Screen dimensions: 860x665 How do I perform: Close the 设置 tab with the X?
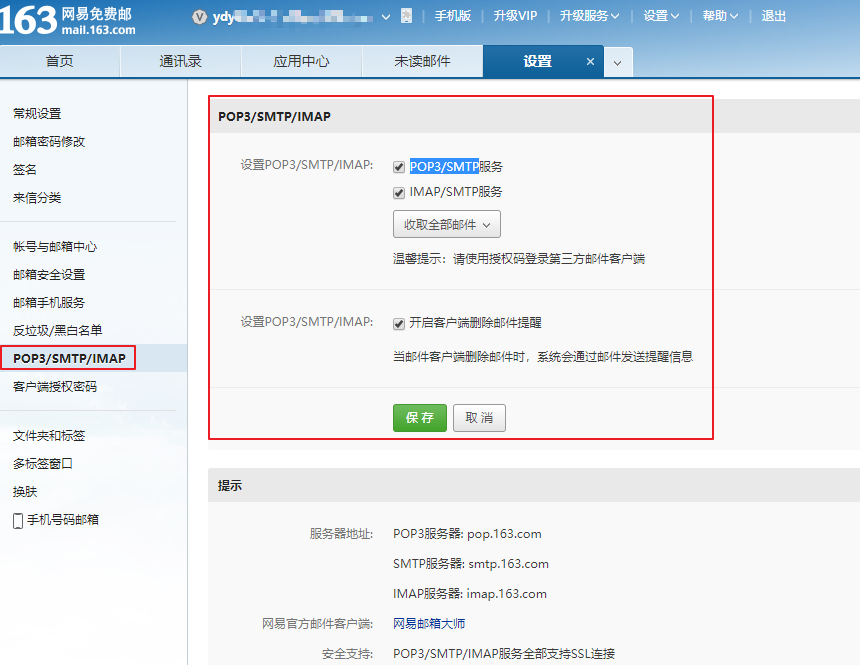click(x=590, y=61)
